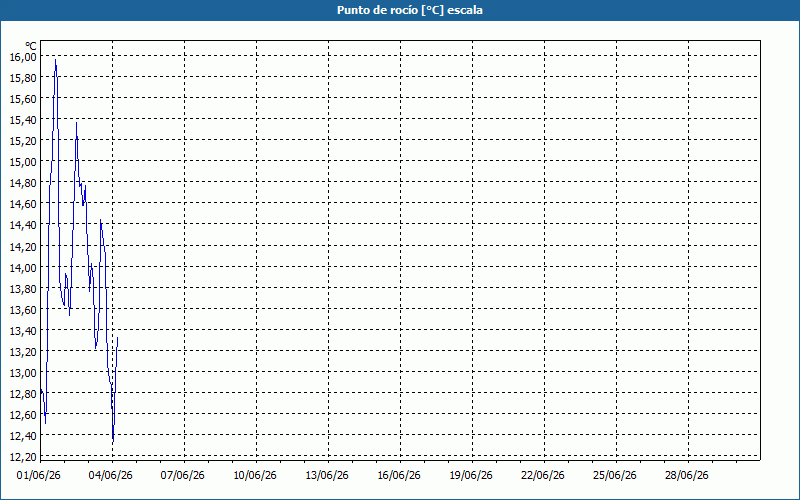Click the 28/06/26 date label
Viewport: 800px width, 500px height.
(x=686, y=476)
